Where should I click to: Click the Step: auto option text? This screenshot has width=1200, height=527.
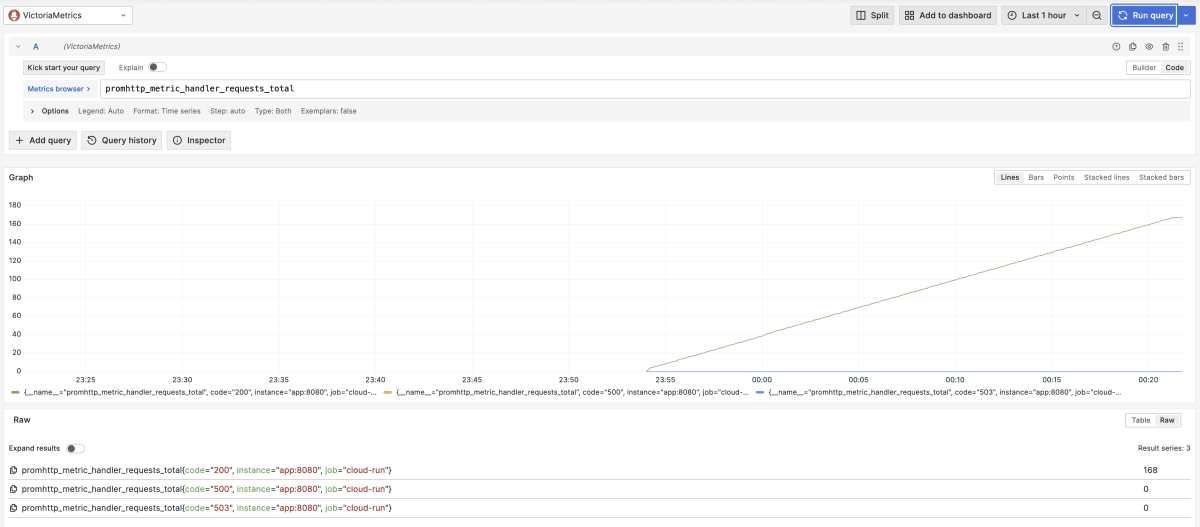pos(227,111)
